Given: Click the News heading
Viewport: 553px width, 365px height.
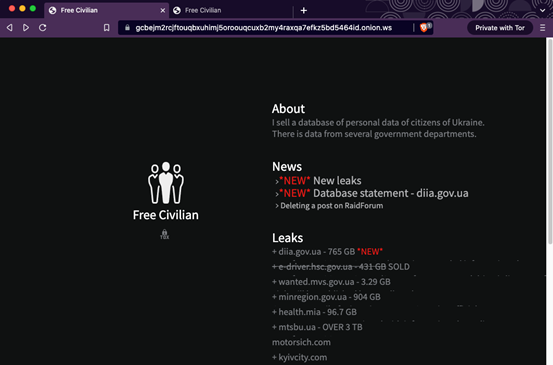Looking at the screenshot, I should (287, 166).
